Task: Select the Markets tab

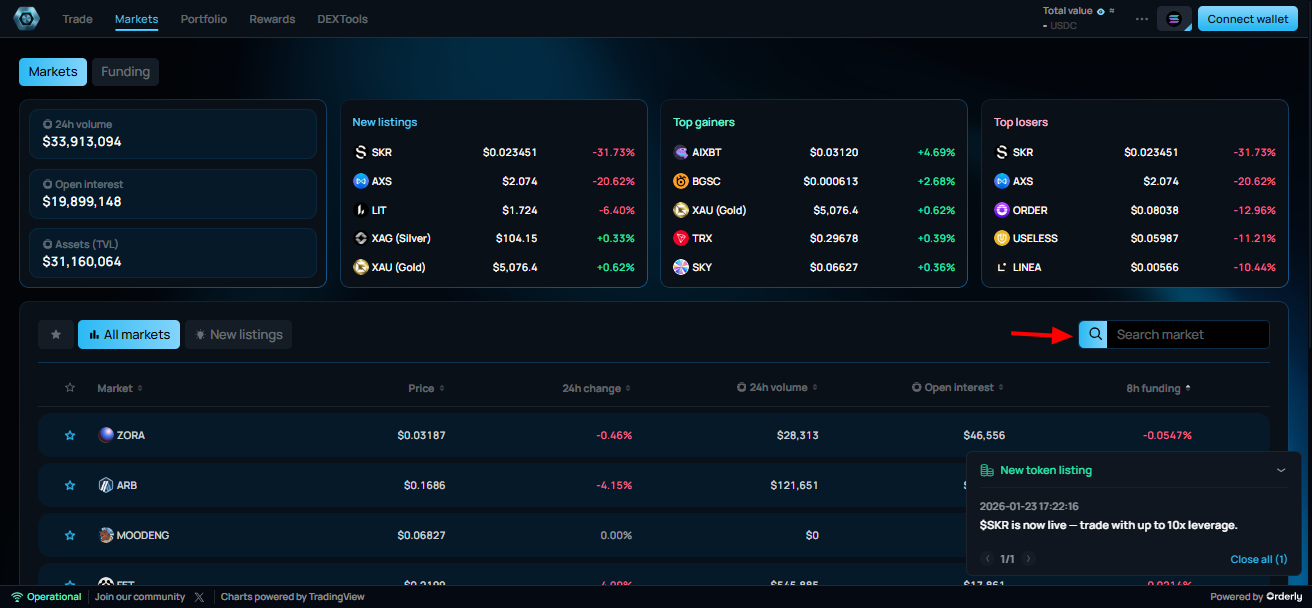Action: point(53,72)
